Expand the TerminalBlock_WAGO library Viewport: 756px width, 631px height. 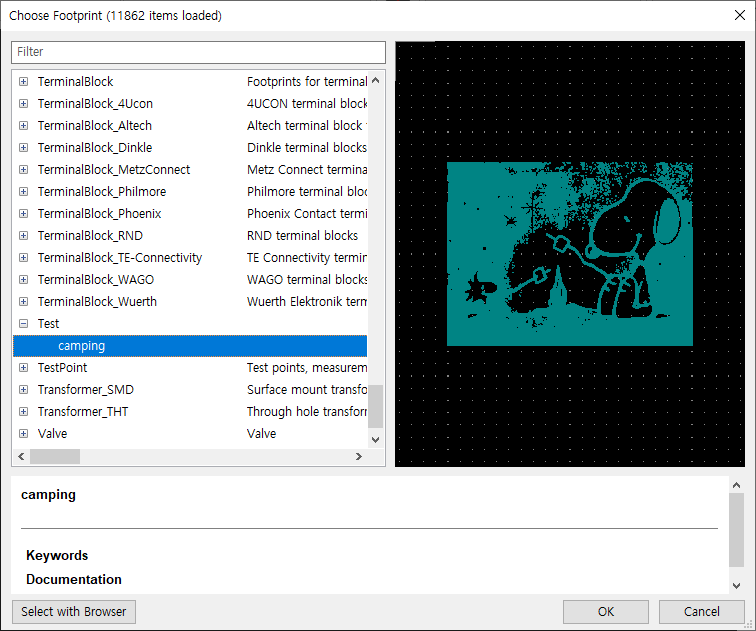click(x=23, y=280)
